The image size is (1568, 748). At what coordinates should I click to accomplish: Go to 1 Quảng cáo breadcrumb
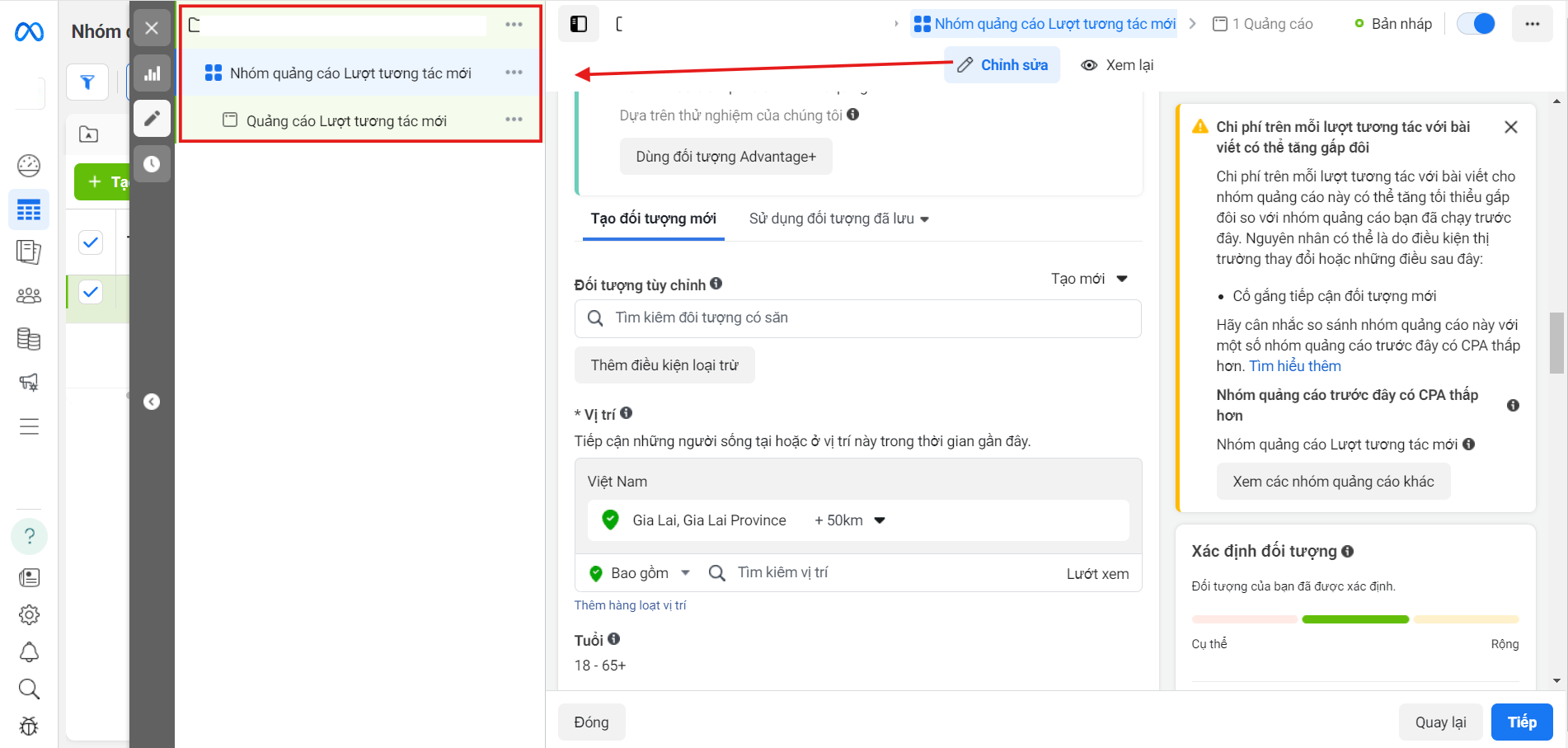1263,24
